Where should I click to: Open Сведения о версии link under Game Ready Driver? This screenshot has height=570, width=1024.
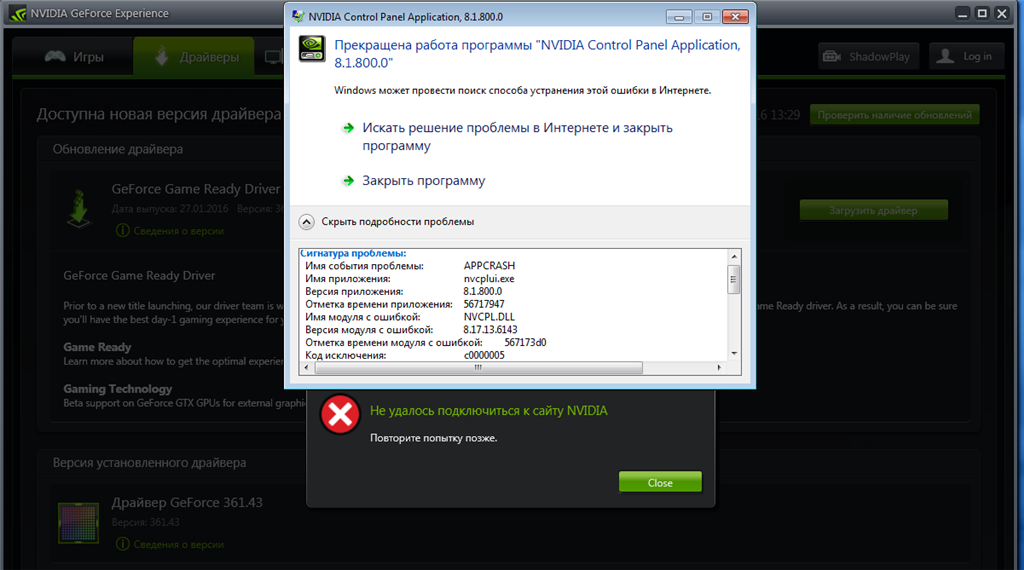(x=178, y=230)
